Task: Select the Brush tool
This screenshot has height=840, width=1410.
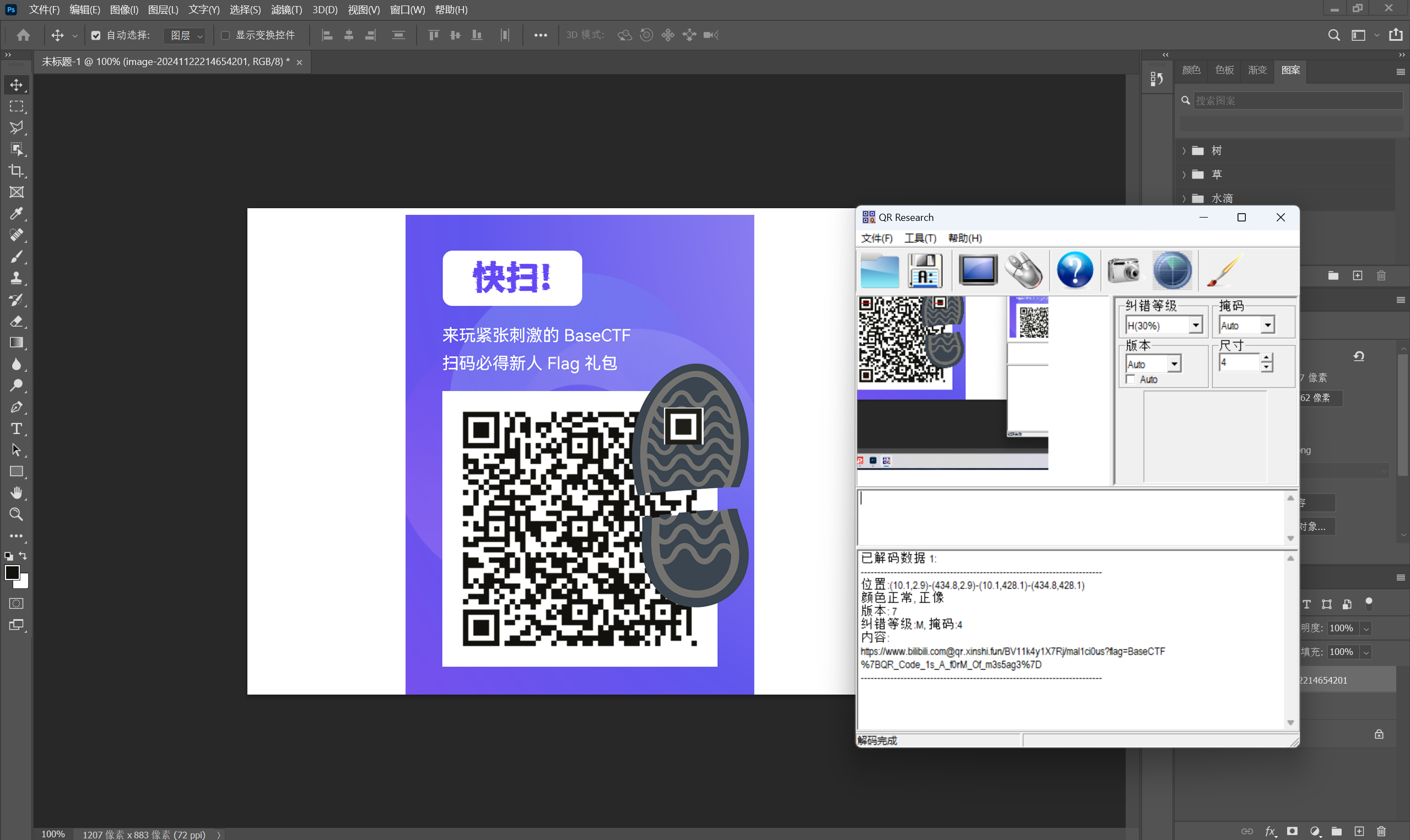Action: click(17, 257)
